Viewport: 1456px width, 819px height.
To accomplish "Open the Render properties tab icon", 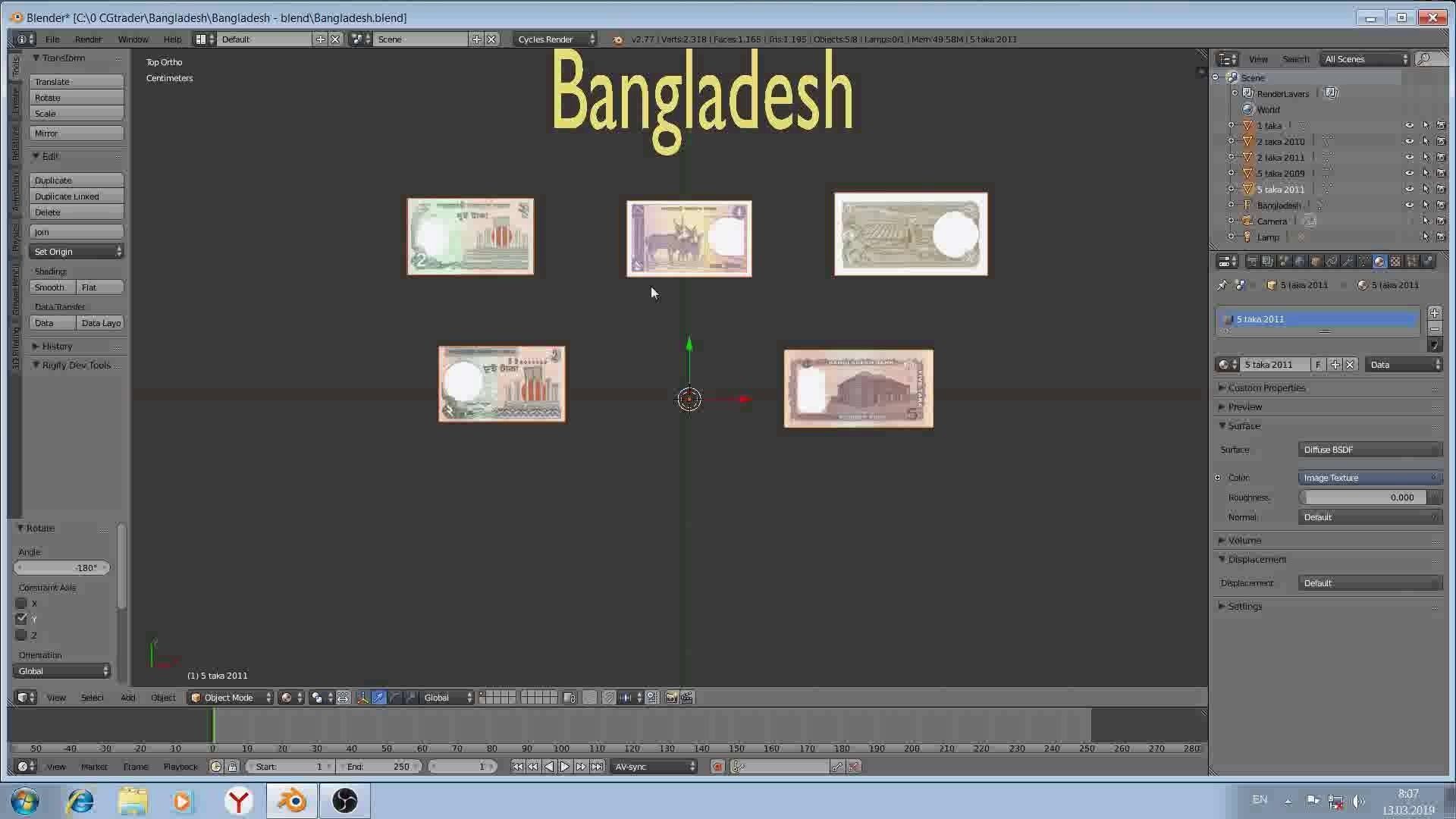I will click(1252, 261).
